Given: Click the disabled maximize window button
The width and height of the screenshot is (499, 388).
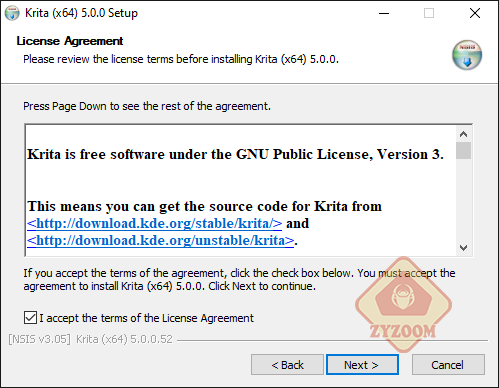Looking at the screenshot, I should [x=429, y=13].
